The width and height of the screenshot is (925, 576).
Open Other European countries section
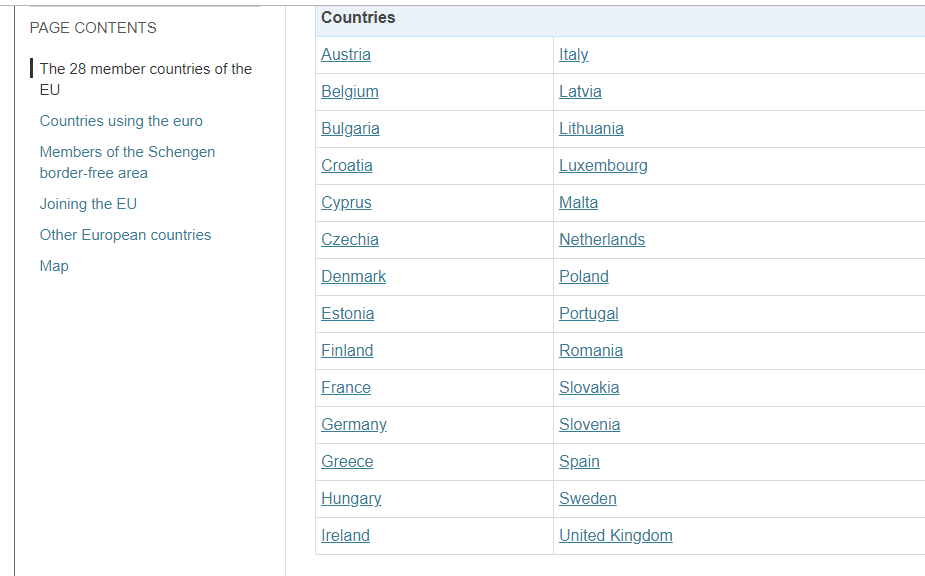[x=125, y=235]
